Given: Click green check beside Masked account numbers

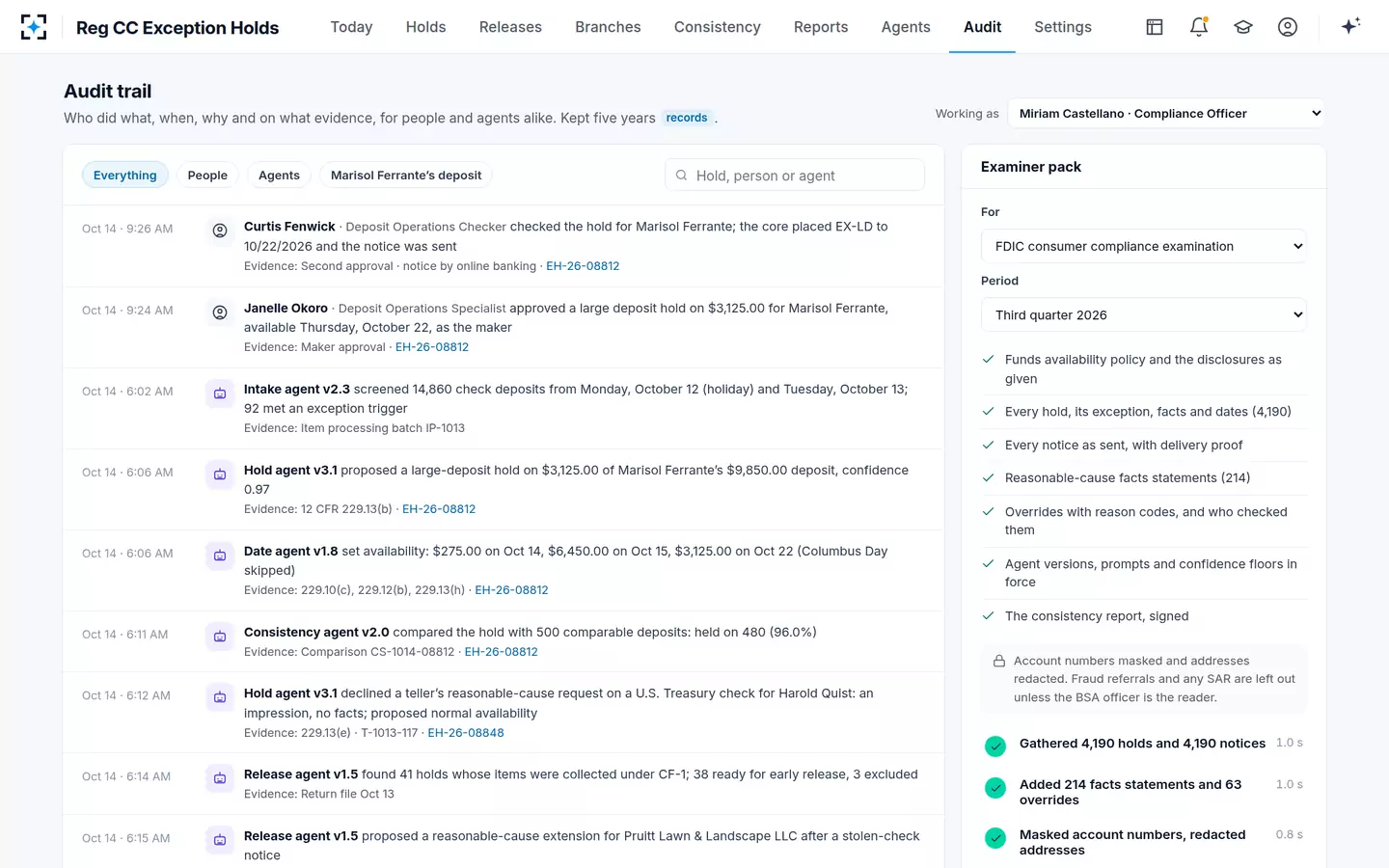Looking at the screenshot, I should point(995,838).
